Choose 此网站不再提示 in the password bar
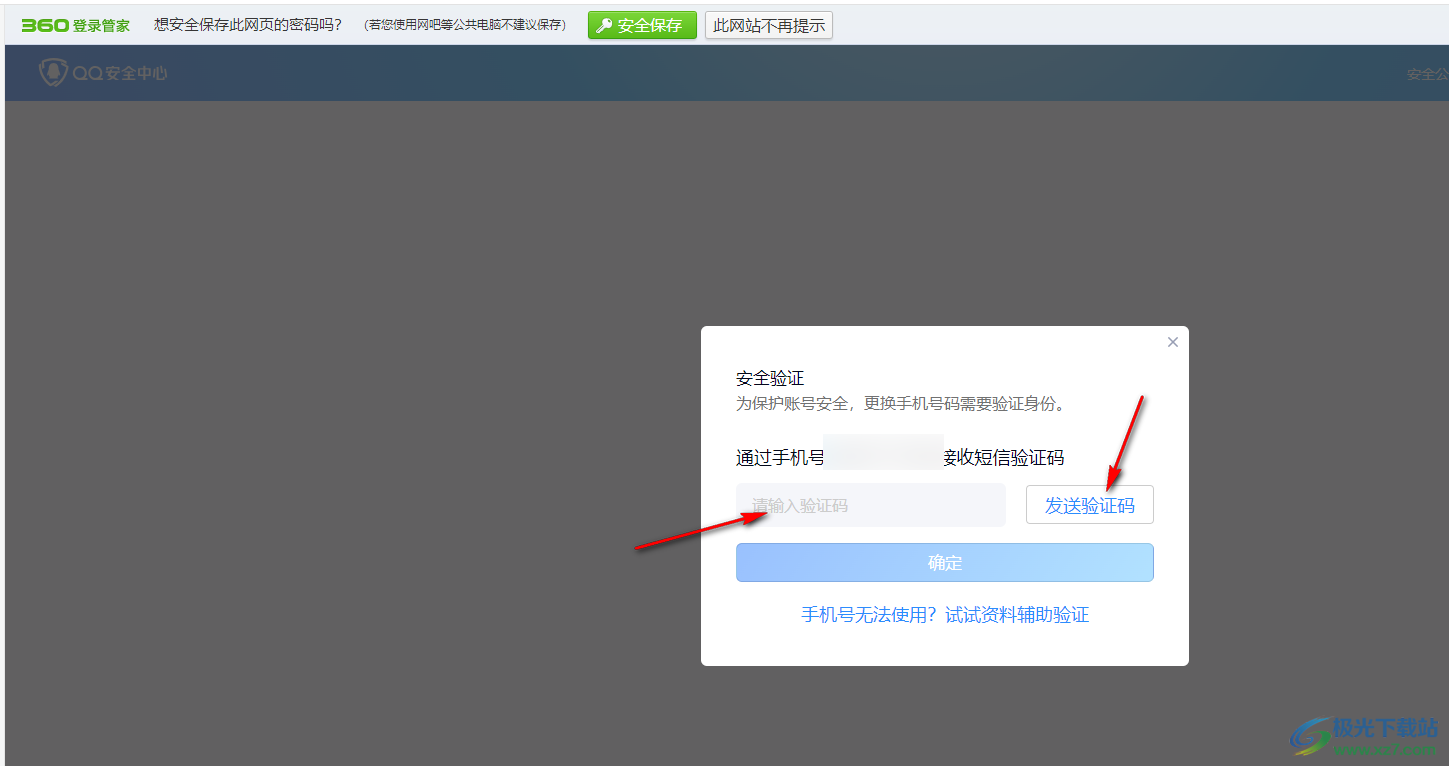The image size is (1449, 766). click(x=769, y=25)
